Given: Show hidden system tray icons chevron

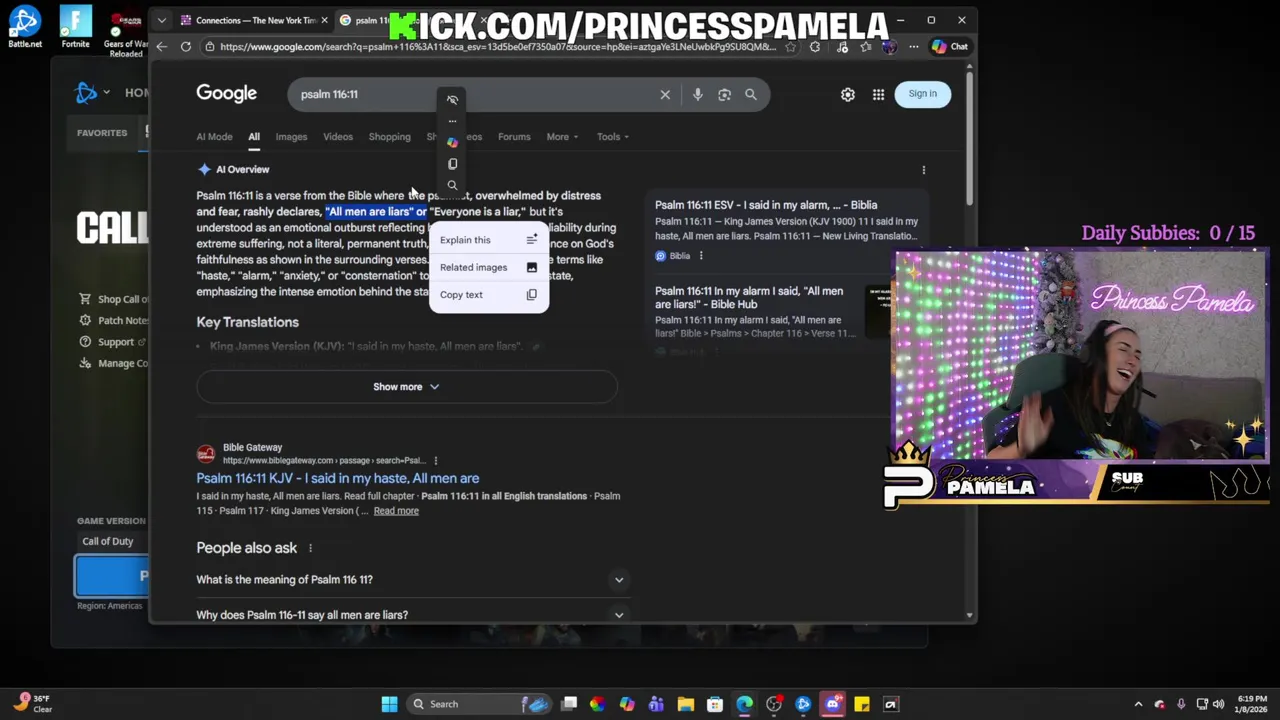Looking at the screenshot, I should [x=1138, y=704].
